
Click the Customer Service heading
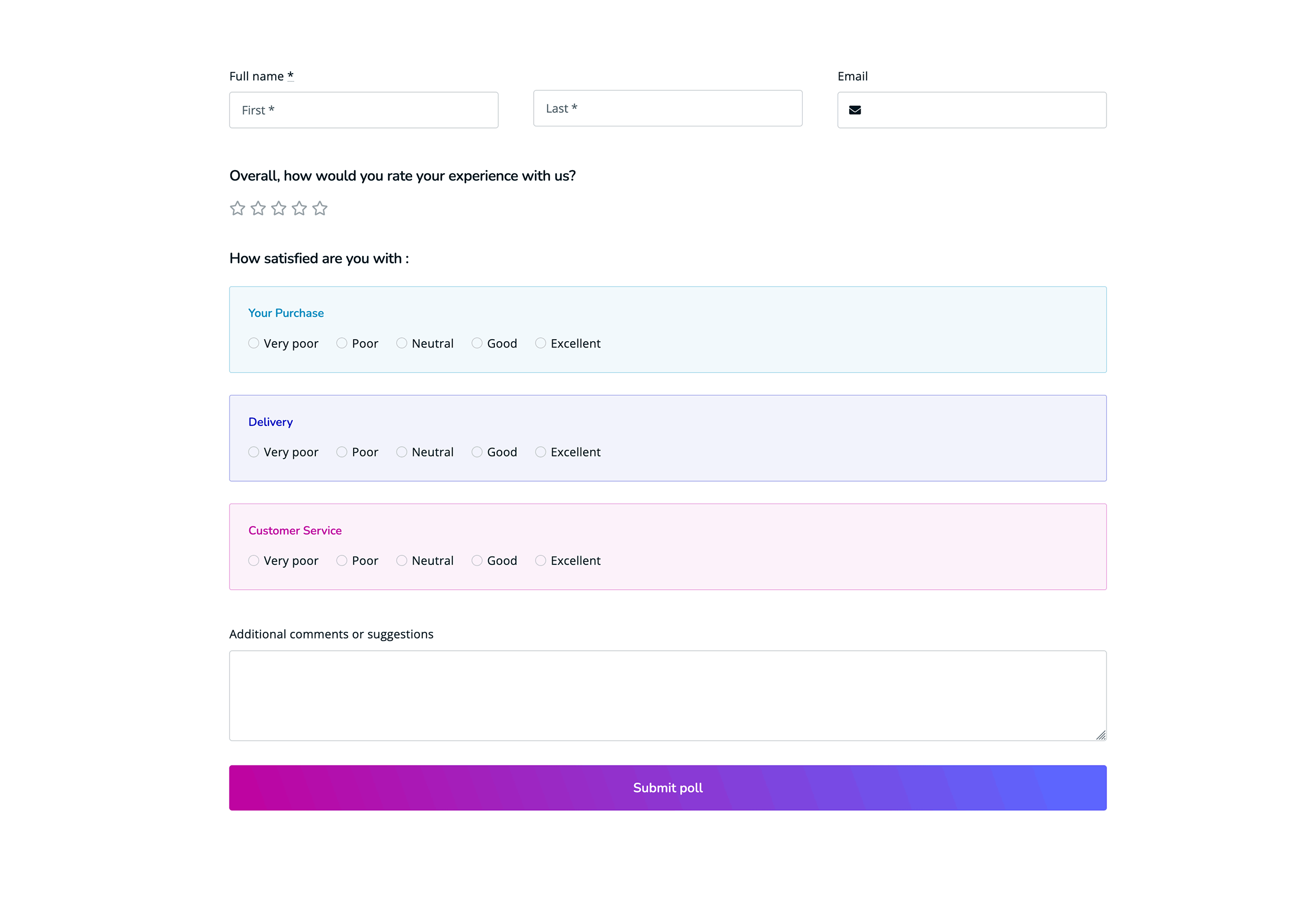click(x=295, y=530)
